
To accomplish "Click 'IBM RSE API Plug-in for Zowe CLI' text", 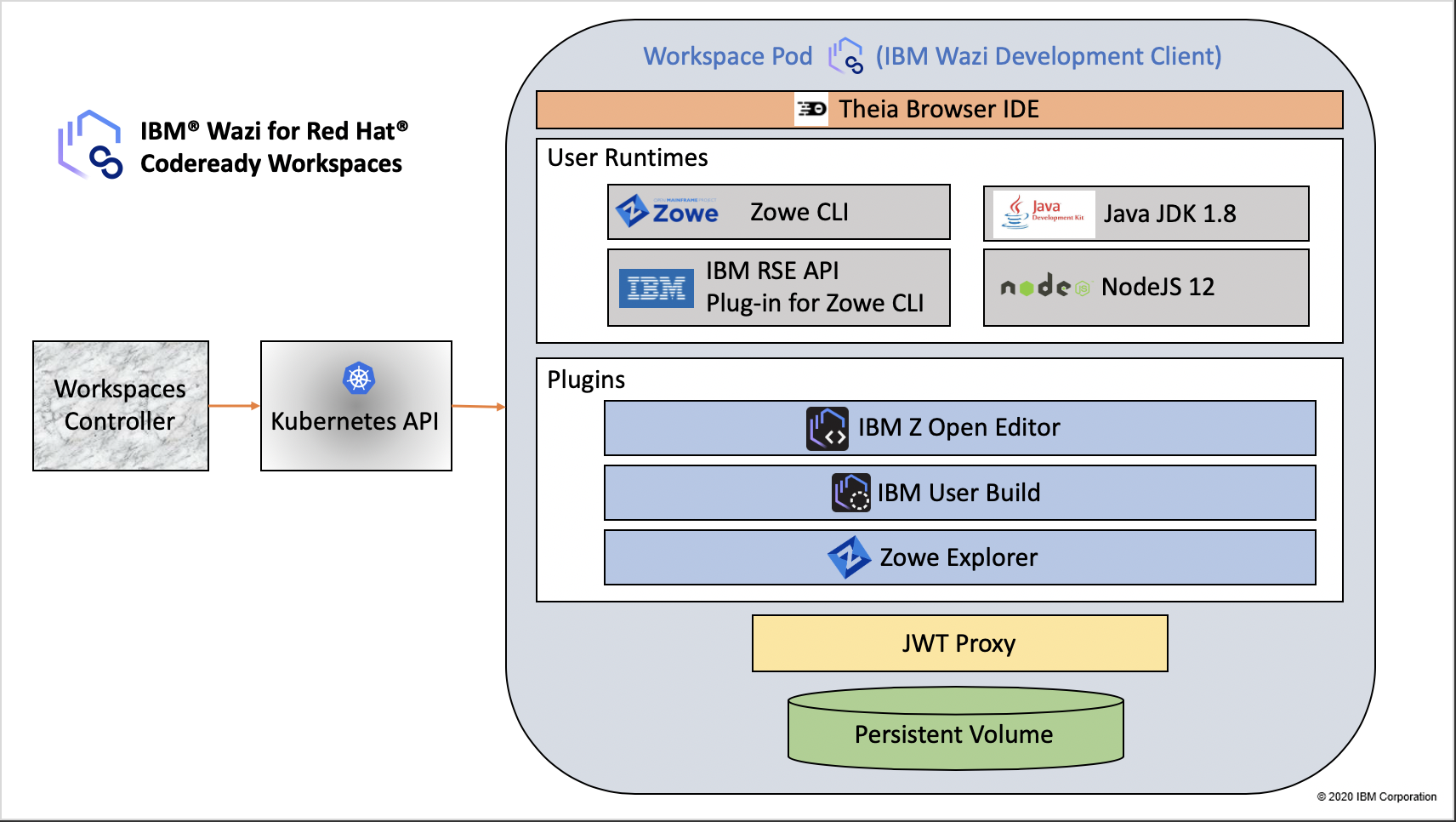I will point(815,287).
